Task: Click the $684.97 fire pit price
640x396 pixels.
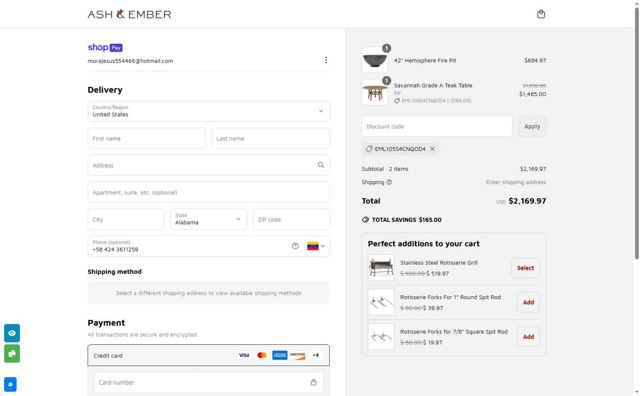Action: click(535, 60)
